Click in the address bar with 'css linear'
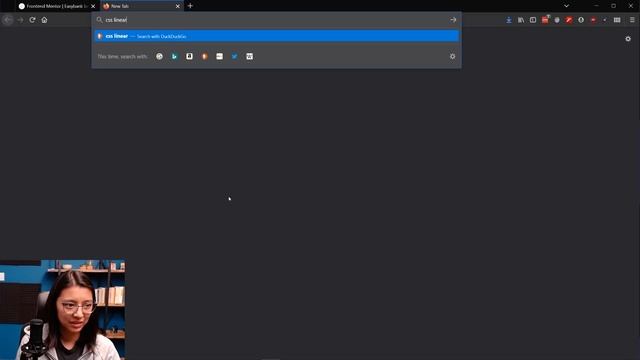 (276, 20)
